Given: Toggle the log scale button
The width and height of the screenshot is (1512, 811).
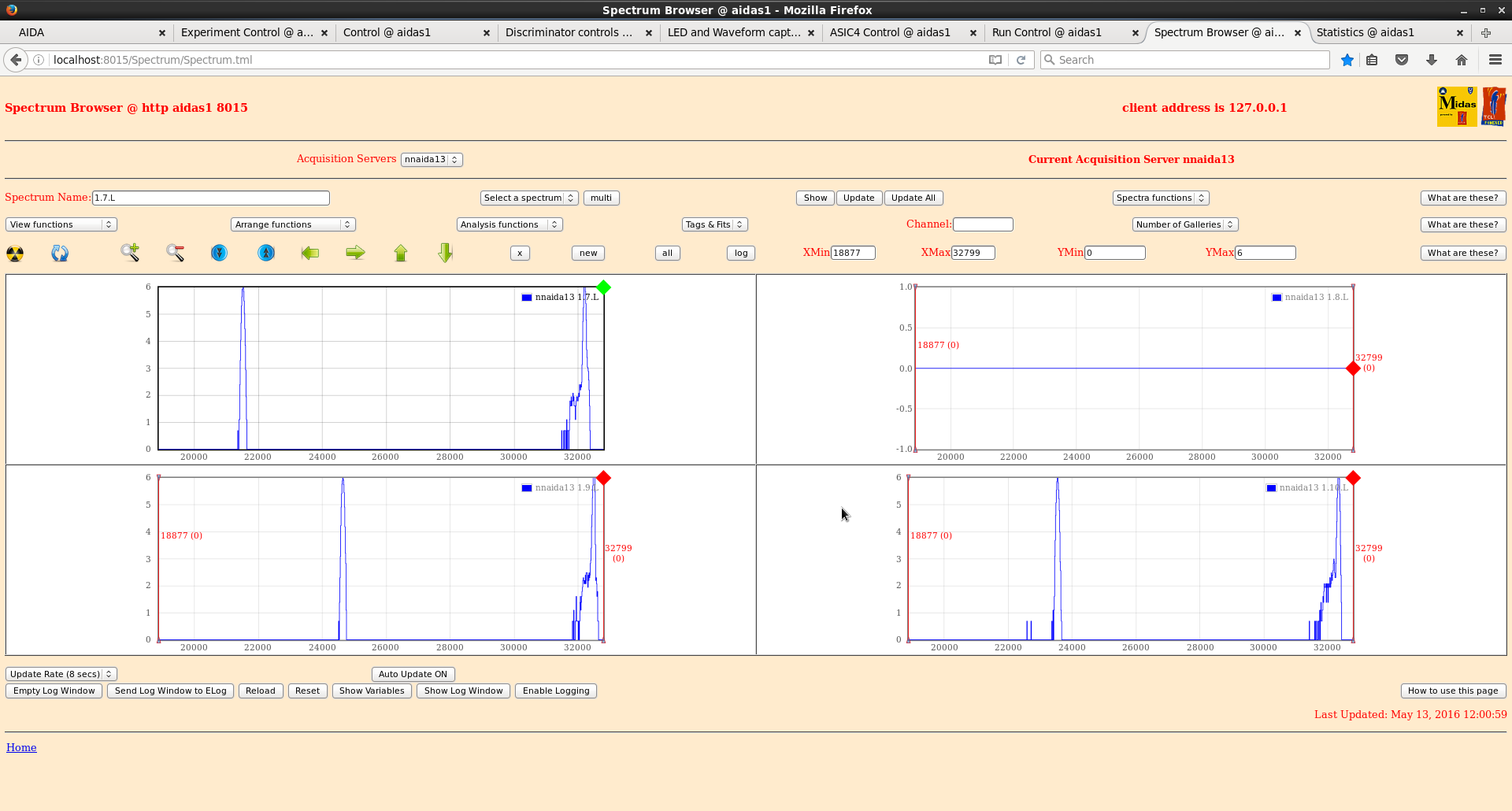Looking at the screenshot, I should point(741,254).
